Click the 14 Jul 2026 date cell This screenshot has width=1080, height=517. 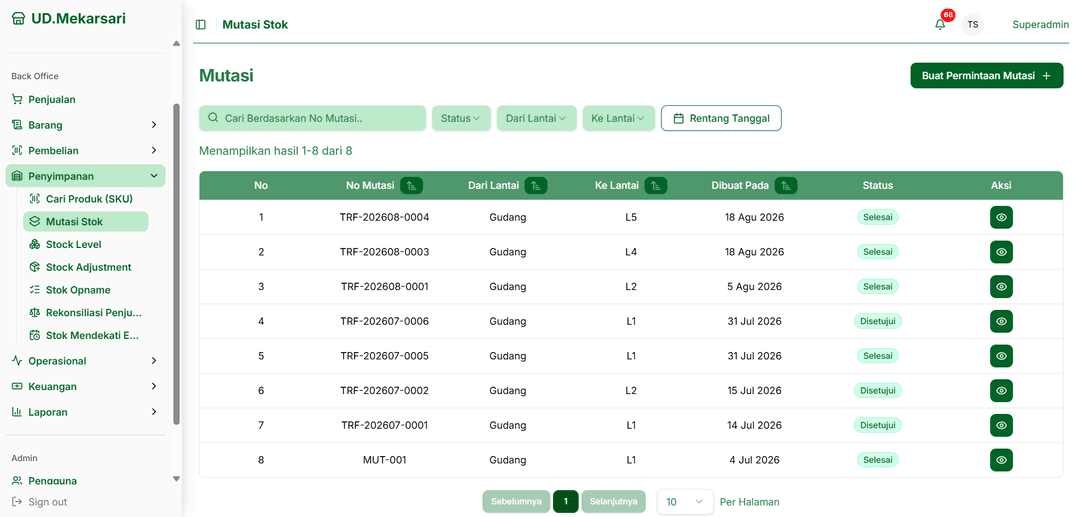click(x=754, y=425)
